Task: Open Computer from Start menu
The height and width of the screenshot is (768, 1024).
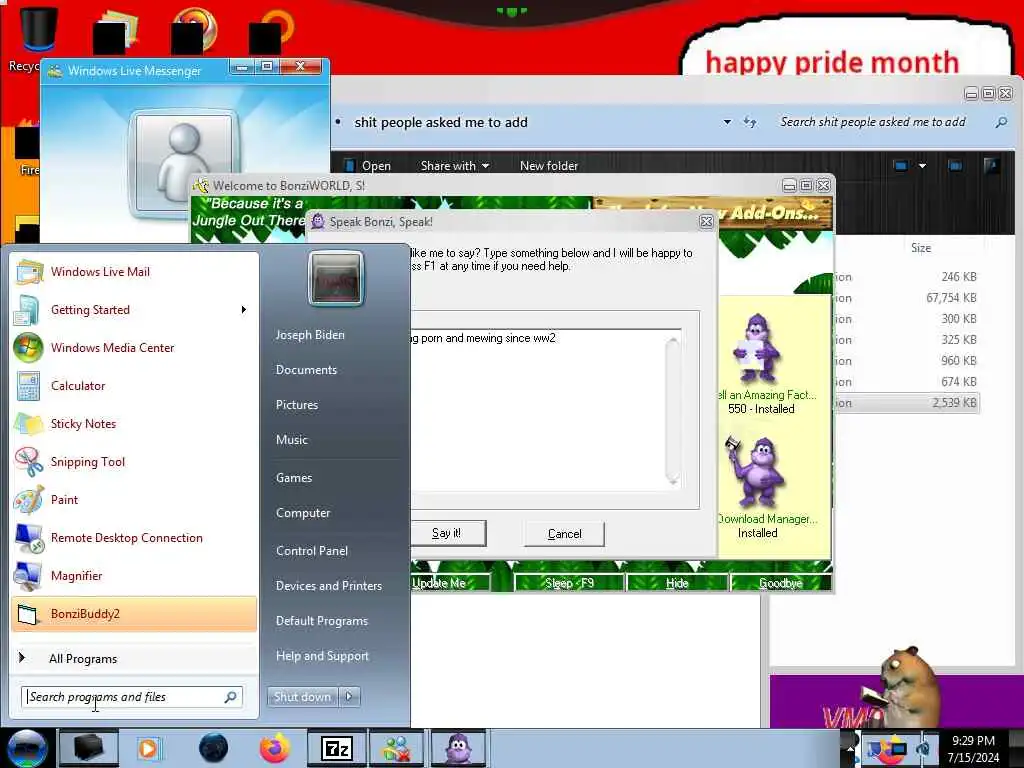Action: [303, 513]
